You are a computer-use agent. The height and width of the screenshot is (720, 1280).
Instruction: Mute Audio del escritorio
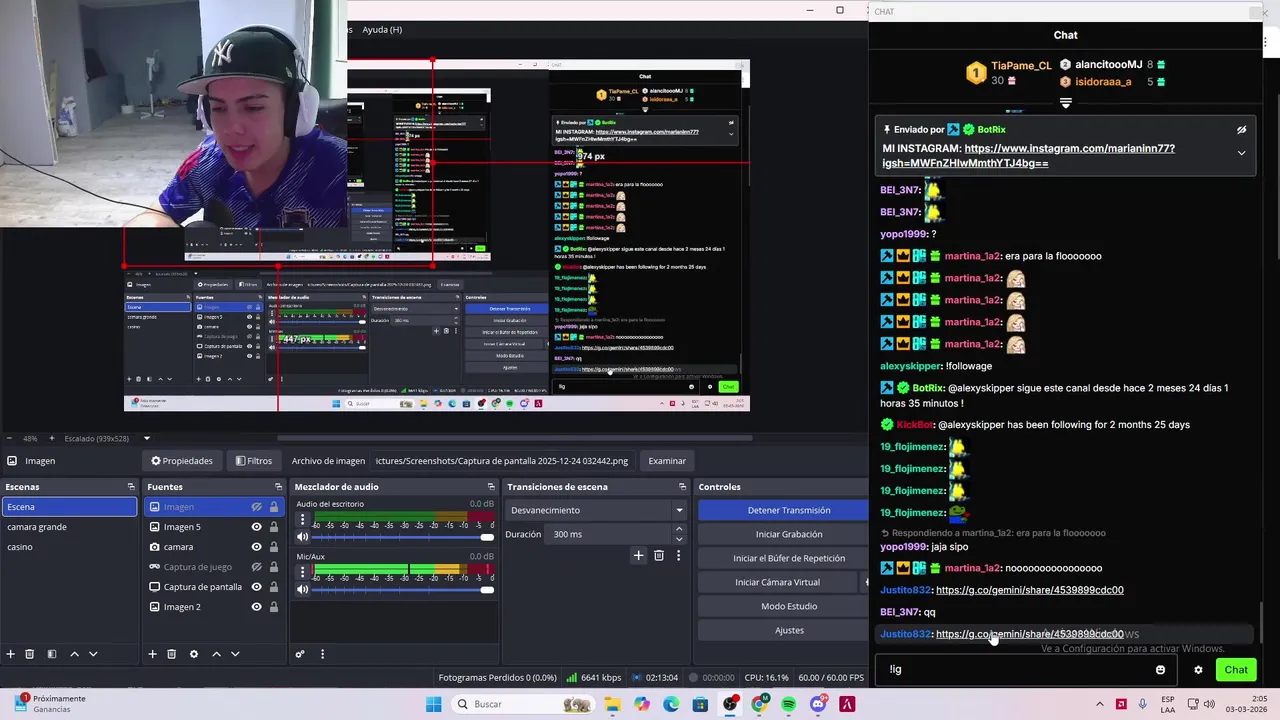pos(303,537)
